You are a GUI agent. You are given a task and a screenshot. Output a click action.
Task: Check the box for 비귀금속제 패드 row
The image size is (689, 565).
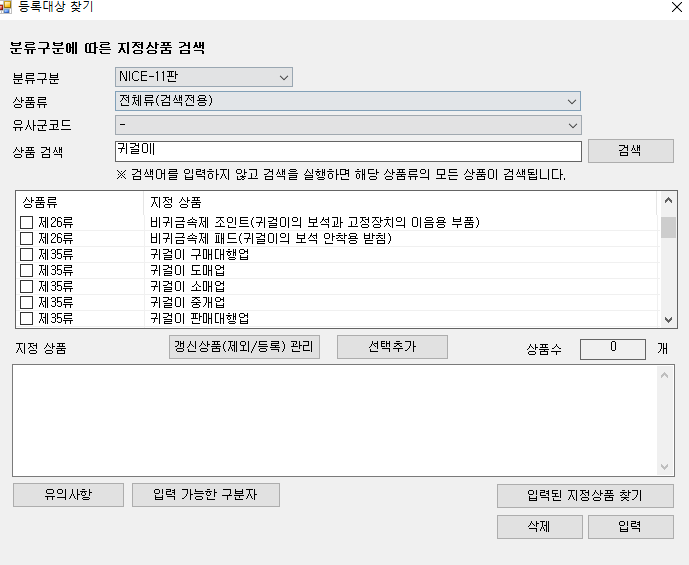point(26,239)
